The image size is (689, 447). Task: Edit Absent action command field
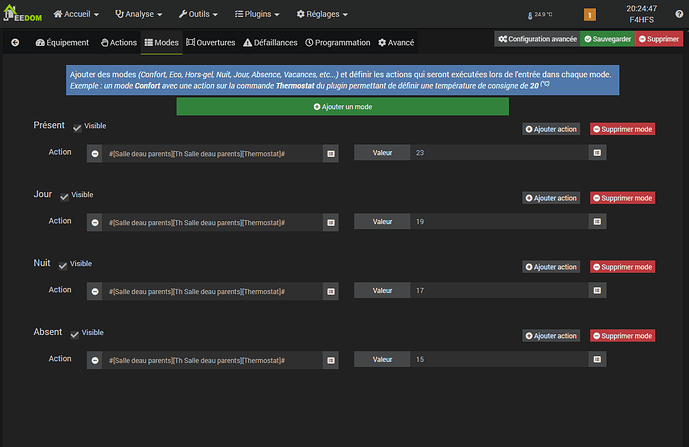[213, 360]
